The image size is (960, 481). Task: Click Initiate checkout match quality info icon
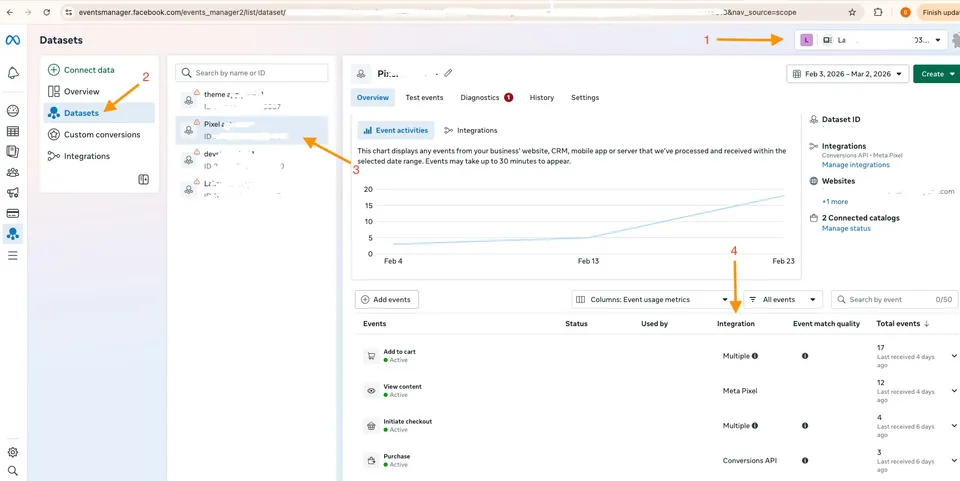(805, 425)
